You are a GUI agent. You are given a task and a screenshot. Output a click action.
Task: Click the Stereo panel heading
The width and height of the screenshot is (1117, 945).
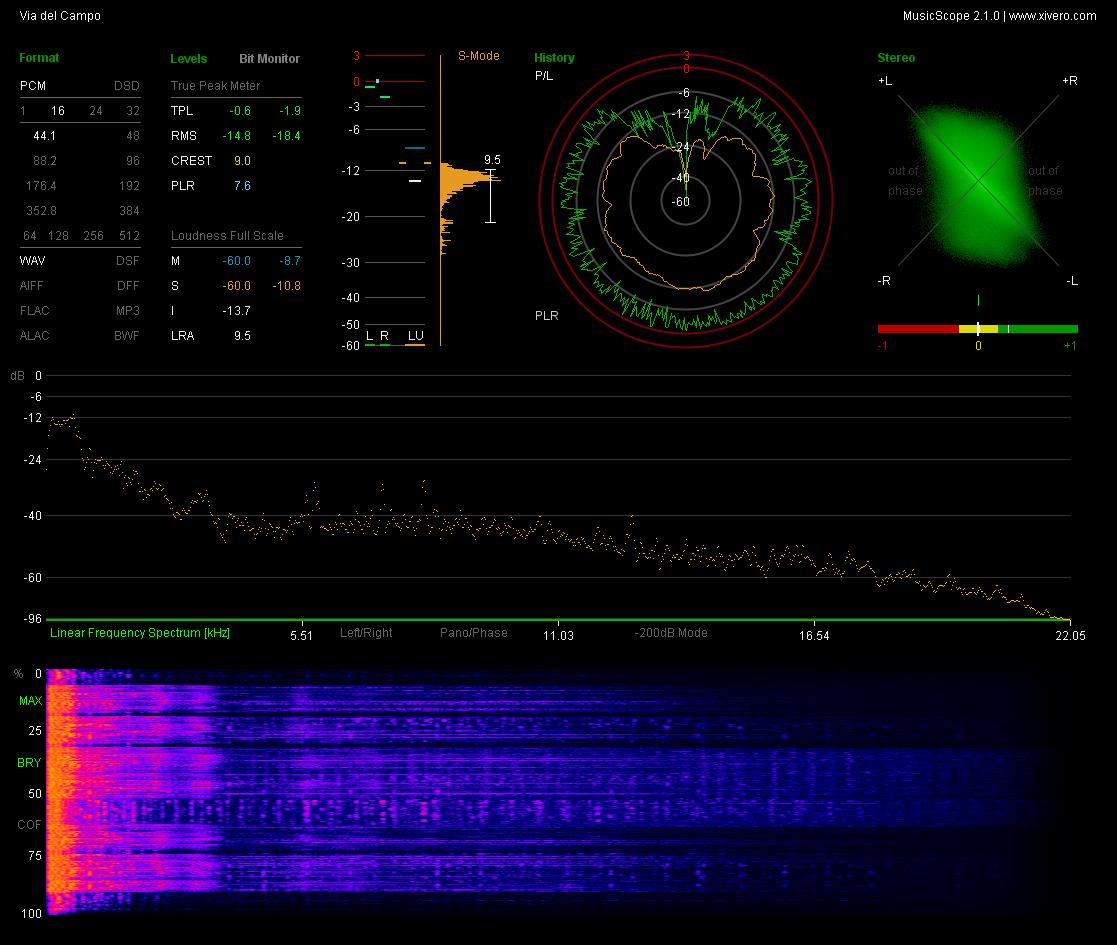895,58
